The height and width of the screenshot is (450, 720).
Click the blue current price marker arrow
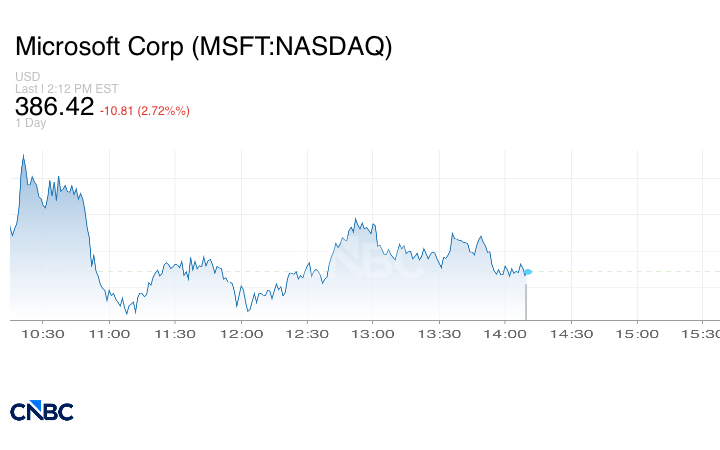coord(528,271)
